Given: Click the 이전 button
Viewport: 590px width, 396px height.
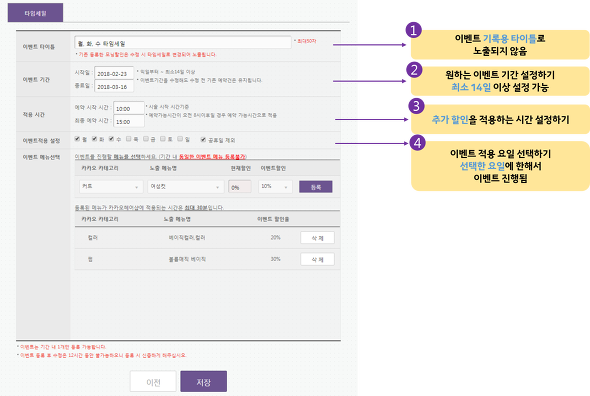Looking at the screenshot, I should [x=153, y=382].
